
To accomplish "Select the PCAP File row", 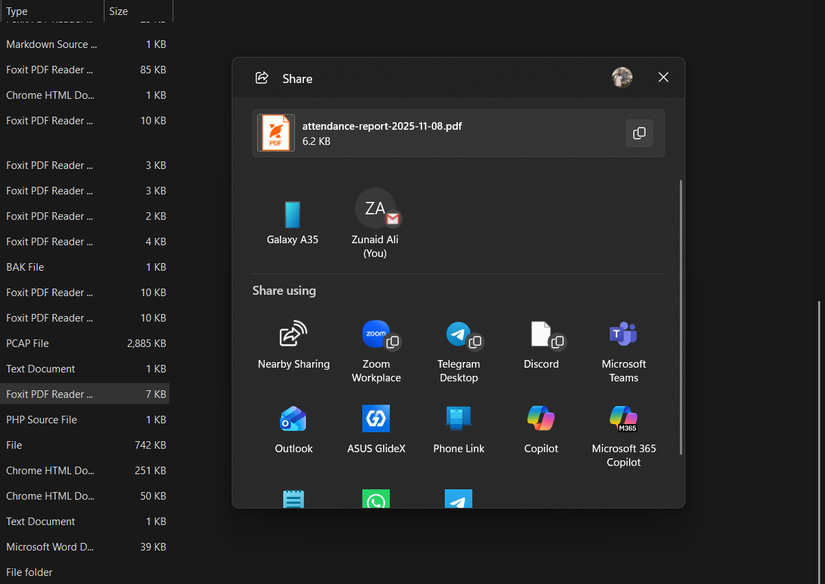I will click(x=85, y=344).
